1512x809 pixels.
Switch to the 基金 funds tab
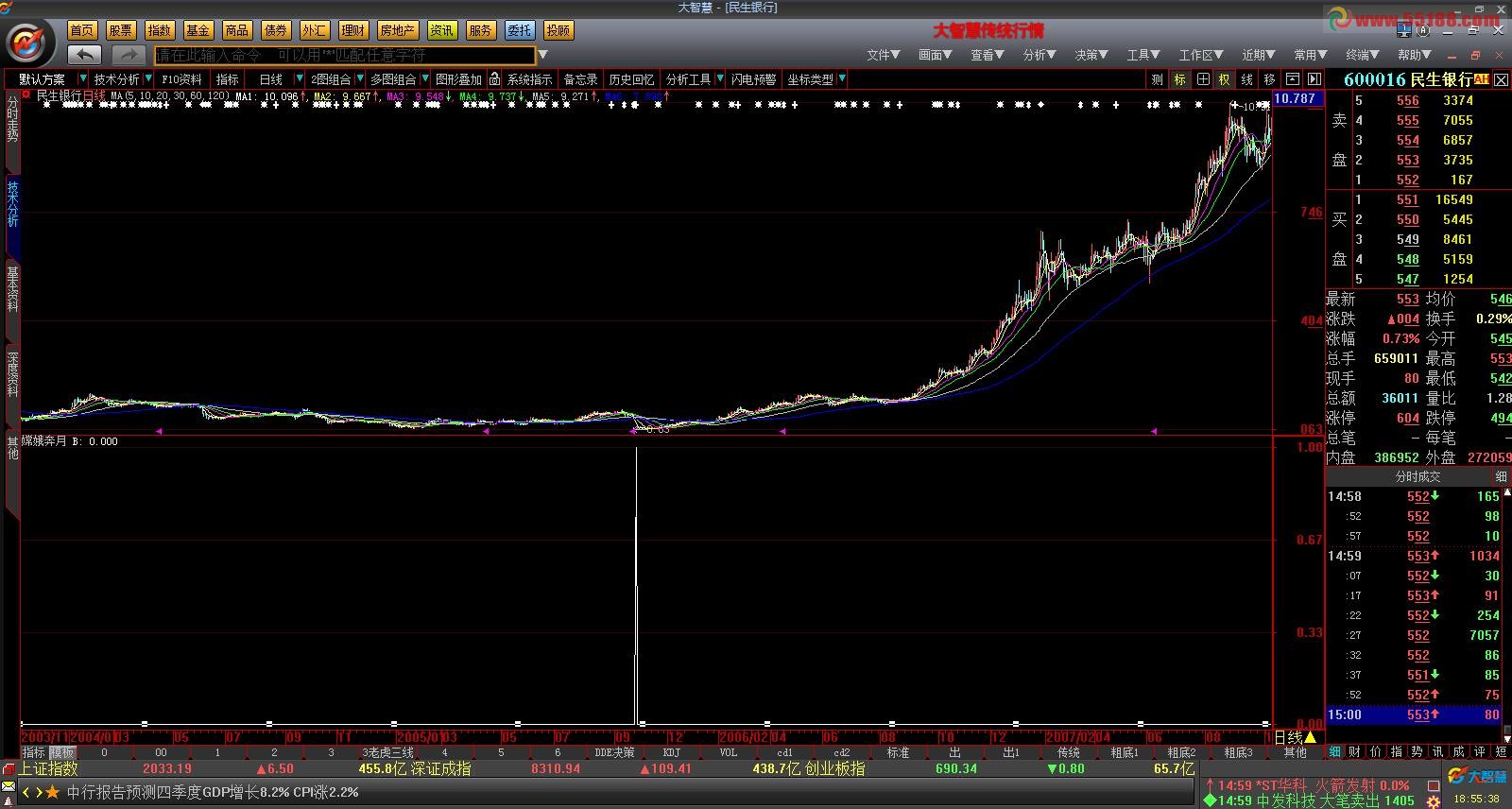pos(198,30)
